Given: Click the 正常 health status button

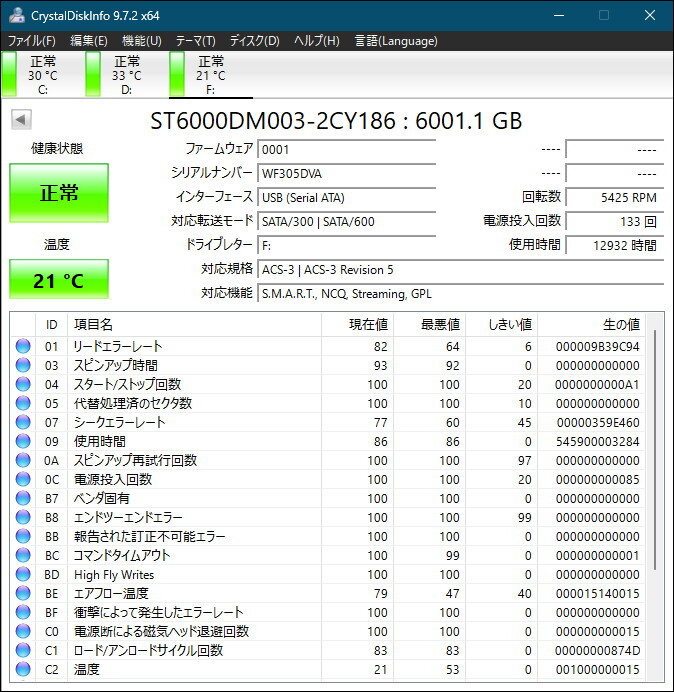Looking at the screenshot, I should (59, 193).
